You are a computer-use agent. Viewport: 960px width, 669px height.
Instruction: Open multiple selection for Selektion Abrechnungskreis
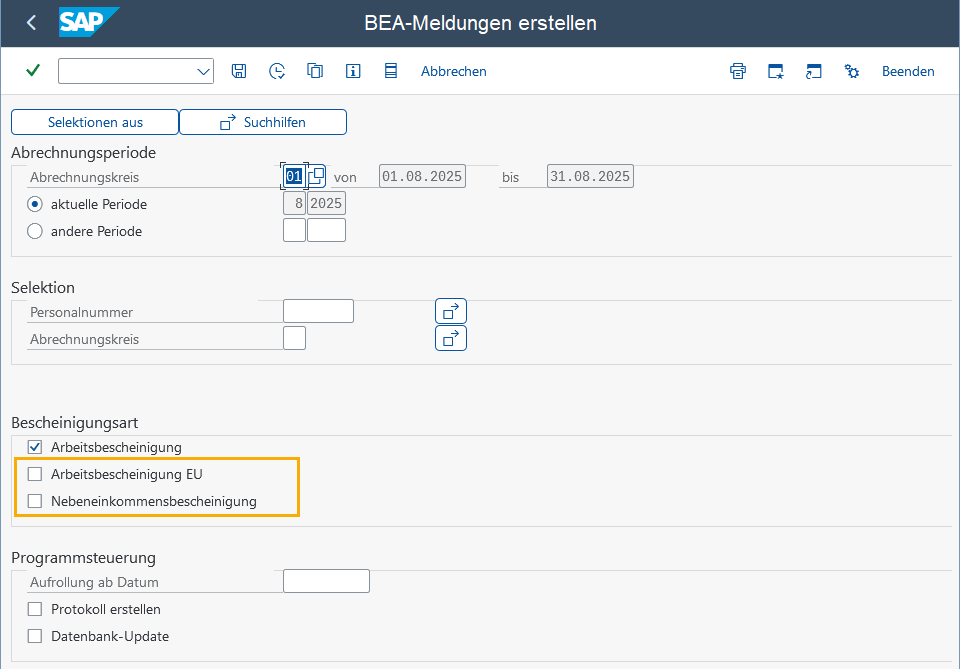(451, 338)
